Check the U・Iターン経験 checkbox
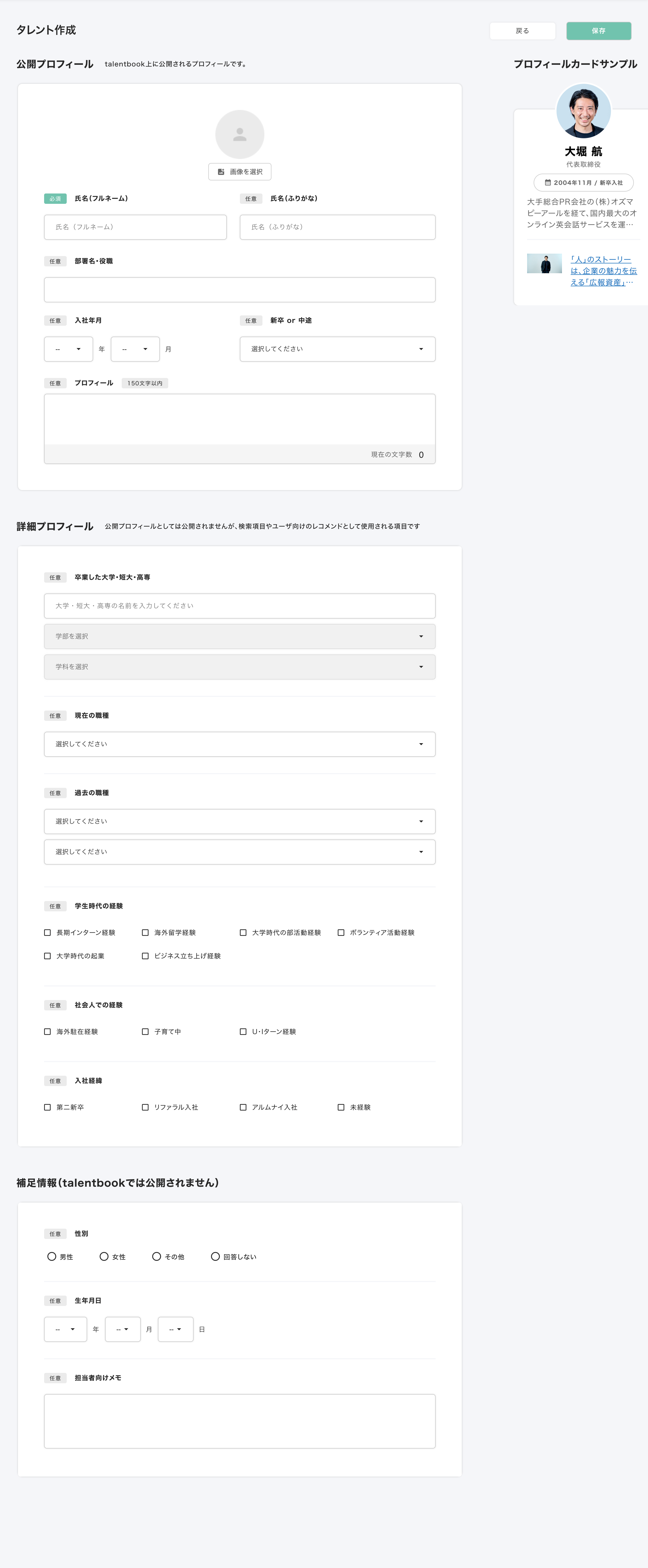The height and width of the screenshot is (1568, 648). tap(243, 1032)
